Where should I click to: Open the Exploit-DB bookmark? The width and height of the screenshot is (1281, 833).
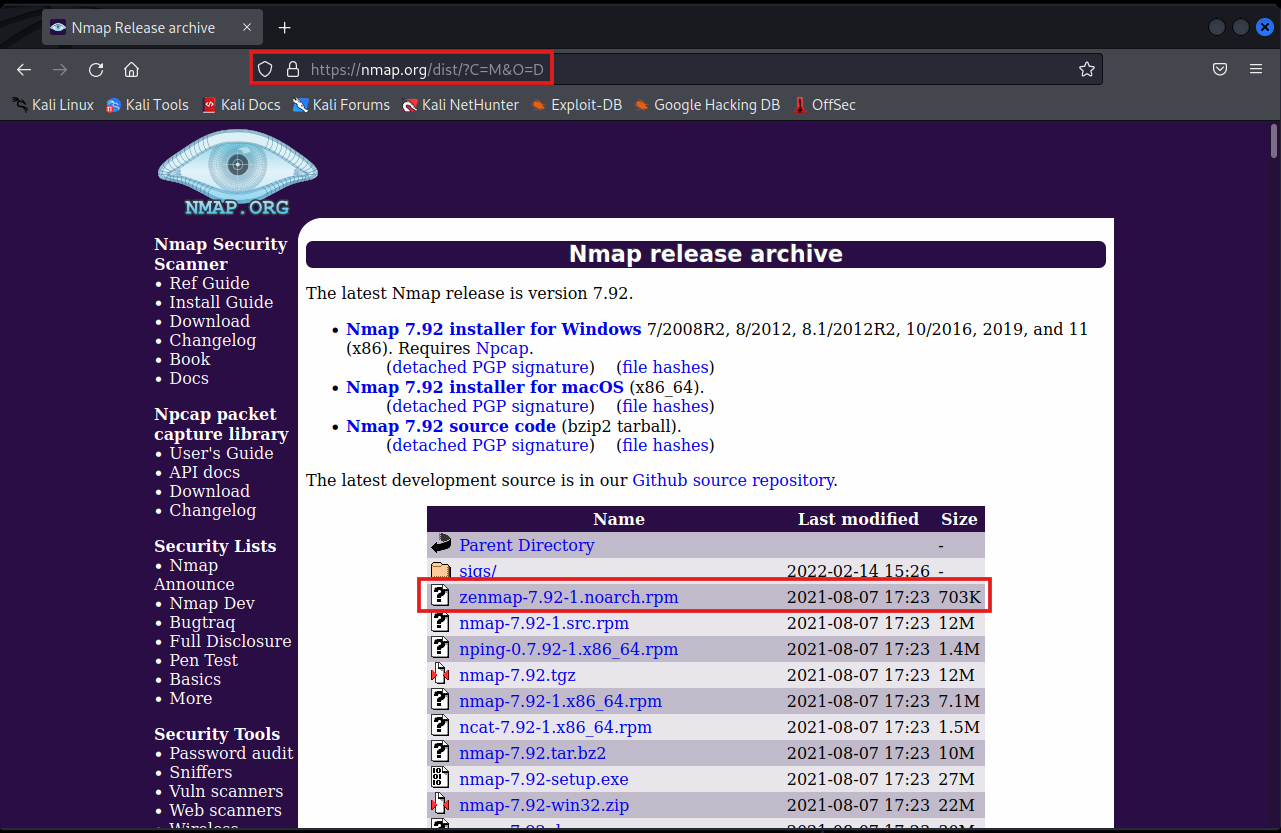[x=577, y=104]
